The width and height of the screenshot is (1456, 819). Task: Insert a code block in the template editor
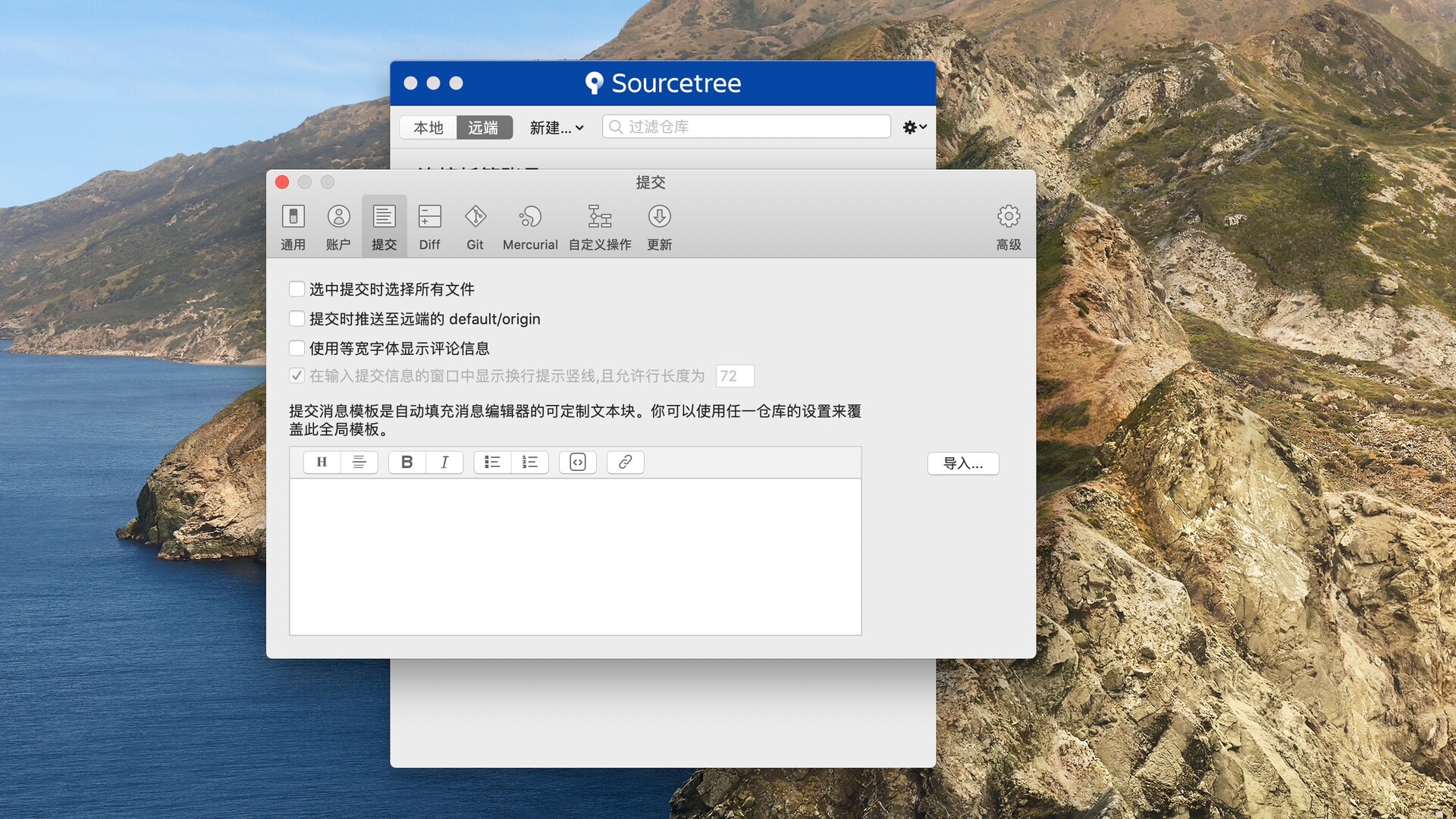click(x=578, y=462)
